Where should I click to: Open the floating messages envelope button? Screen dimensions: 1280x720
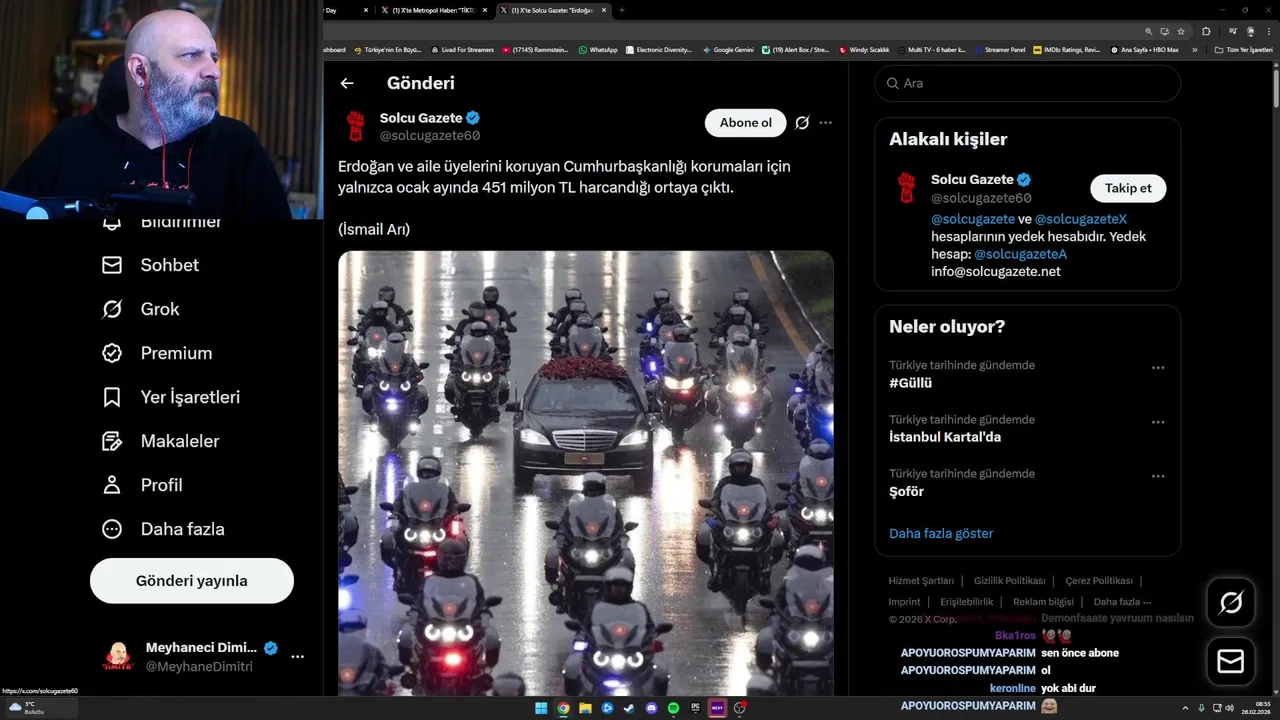pos(1231,662)
